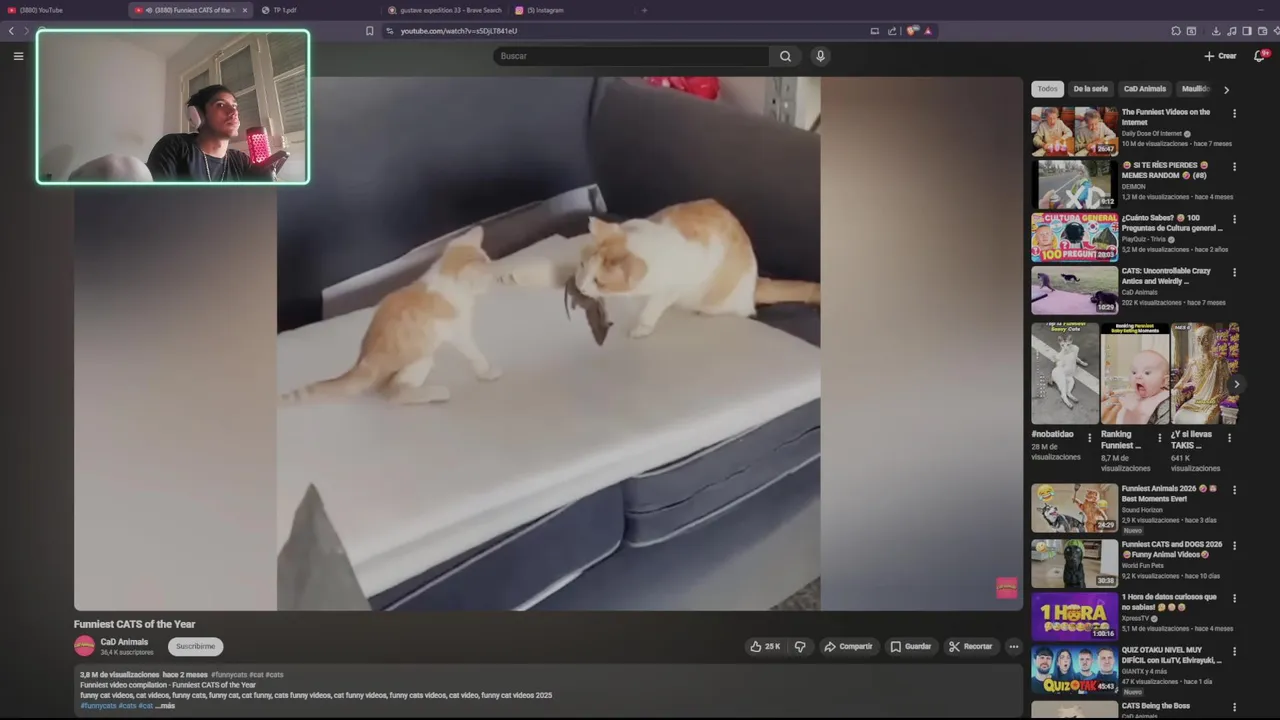Focus the Buscar search field
The width and height of the screenshot is (1280, 720).
(x=631, y=56)
